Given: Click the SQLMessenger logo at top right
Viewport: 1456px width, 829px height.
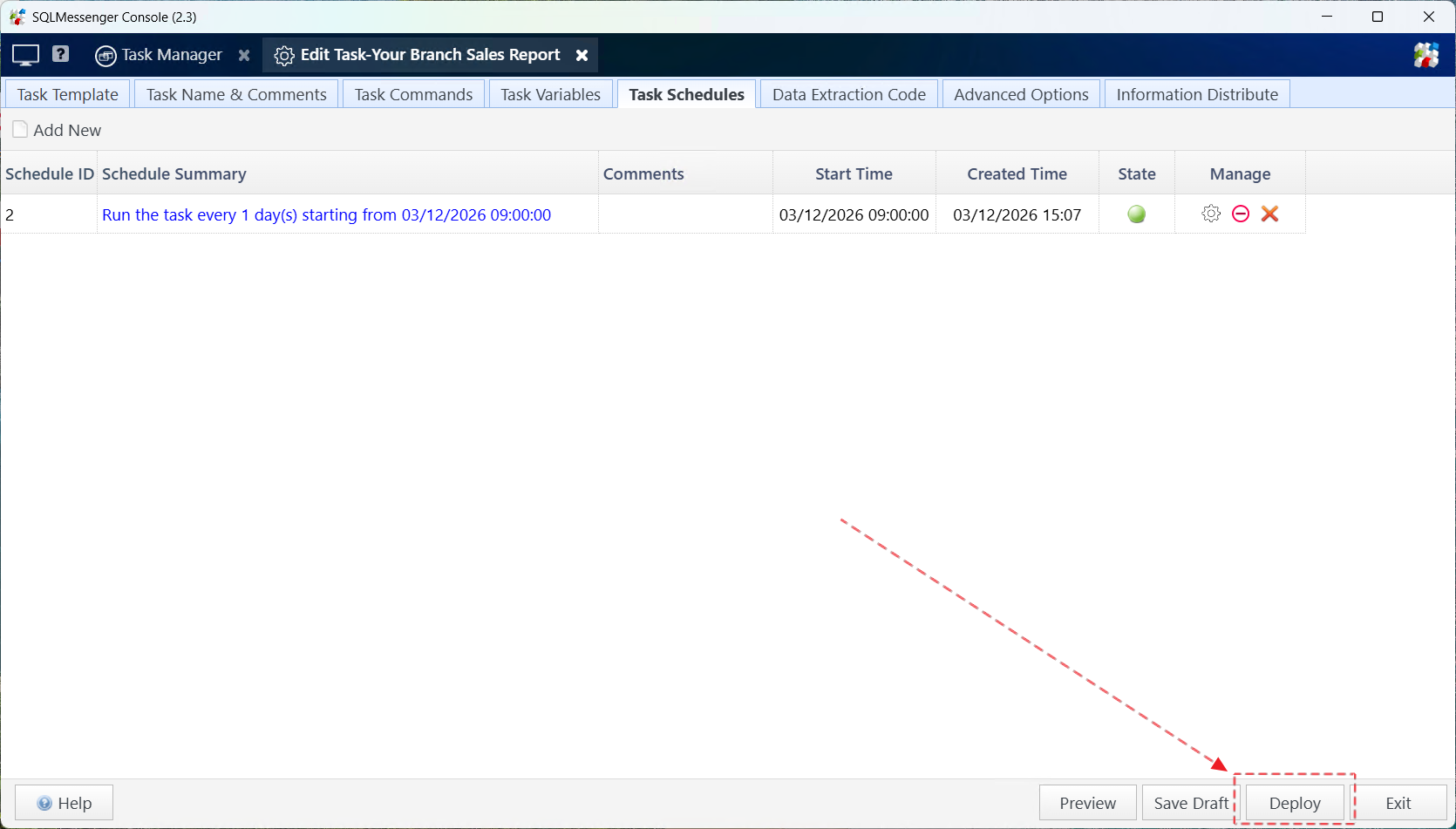Looking at the screenshot, I should click(1427, 54).
